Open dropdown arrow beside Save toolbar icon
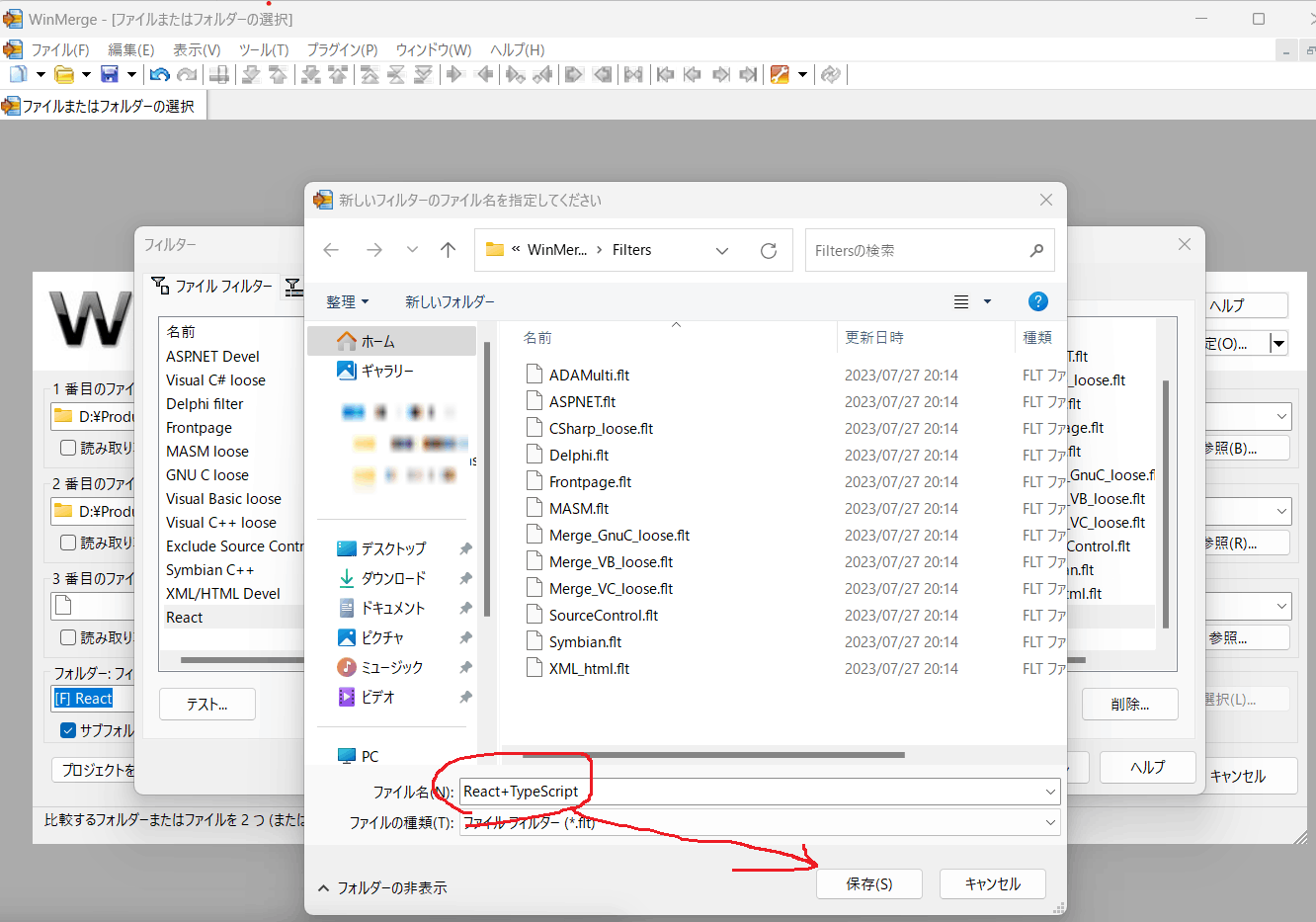 pyautogui.click(x=131, y=74)
